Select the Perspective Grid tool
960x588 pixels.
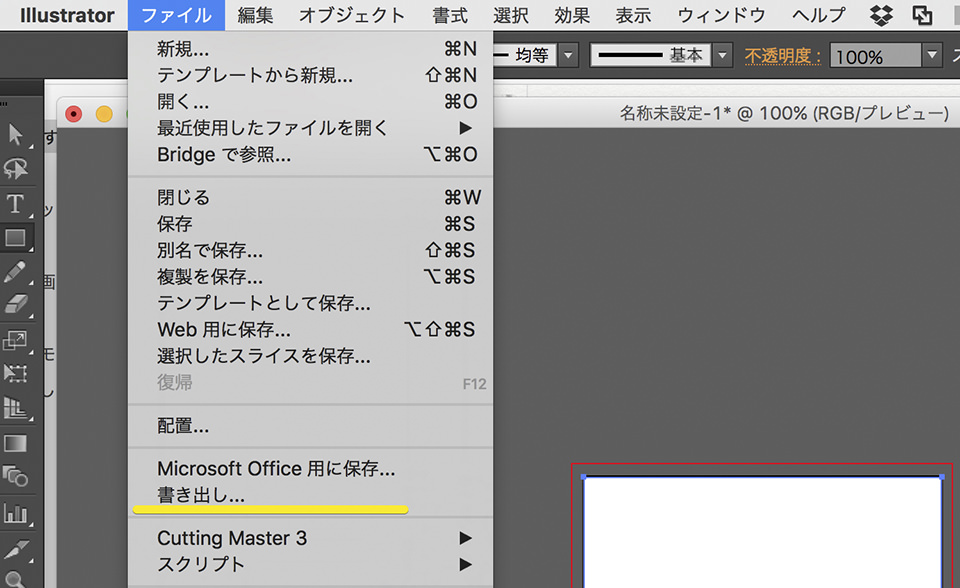coord(15,407)
